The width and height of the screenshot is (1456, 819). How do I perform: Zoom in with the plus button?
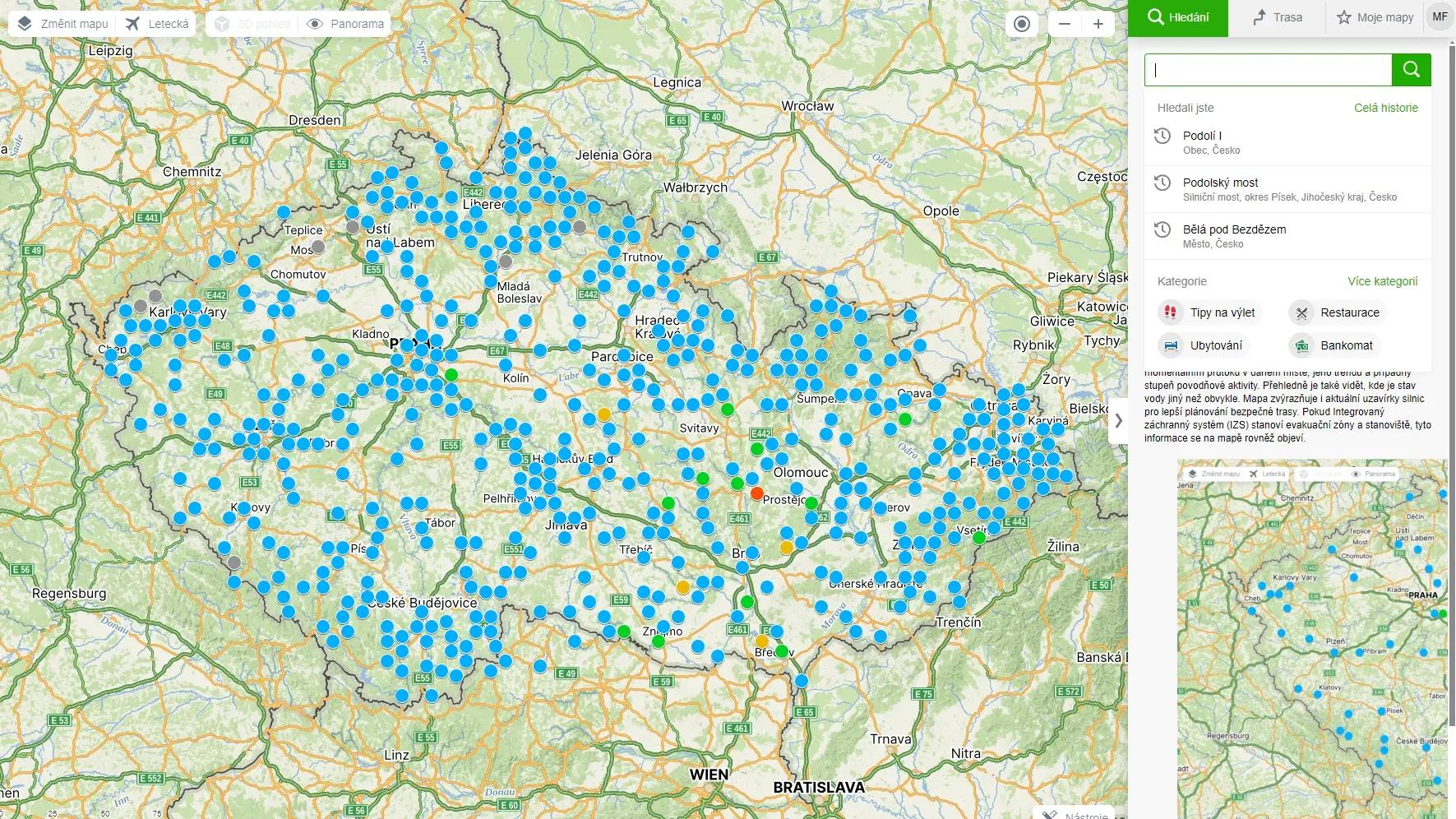(x=1098, y=24)
